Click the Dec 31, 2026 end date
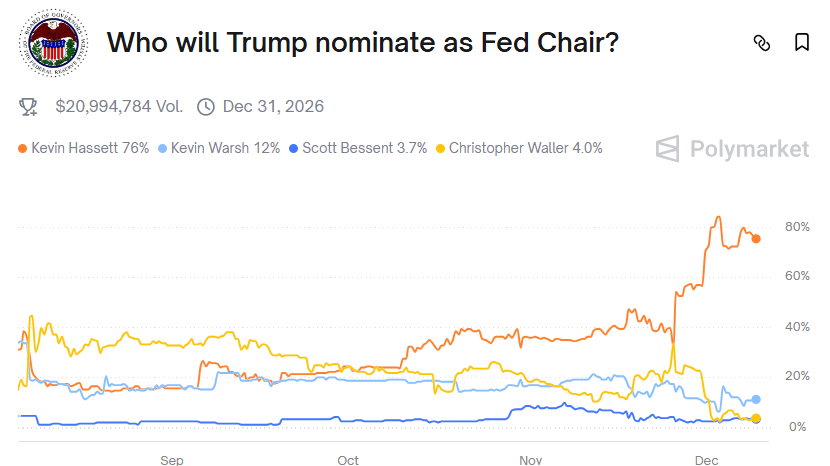Screen dimensions: 830x466 click(273, 106)
